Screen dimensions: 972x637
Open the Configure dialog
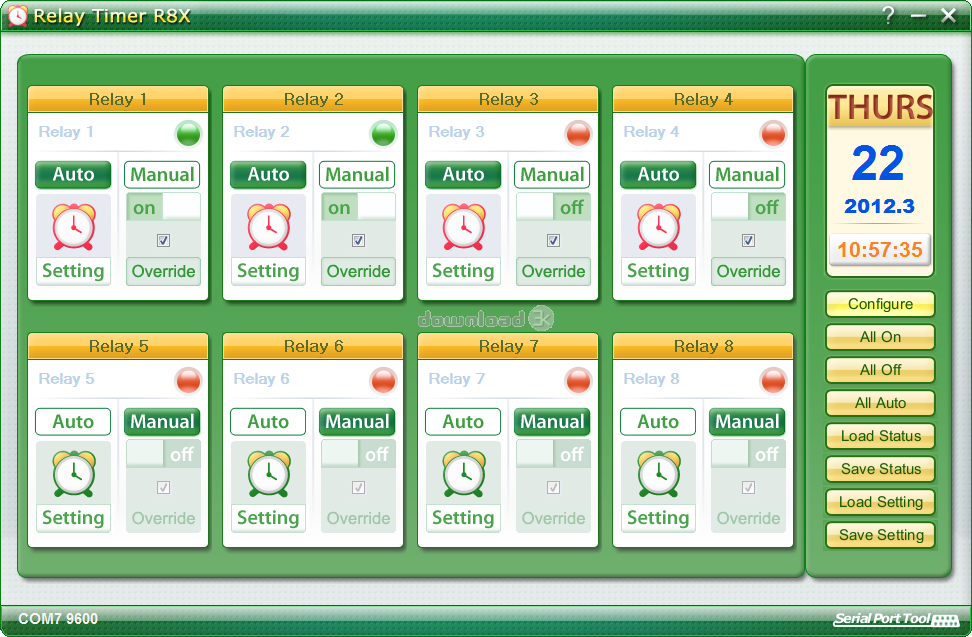(x=880, y=304)
